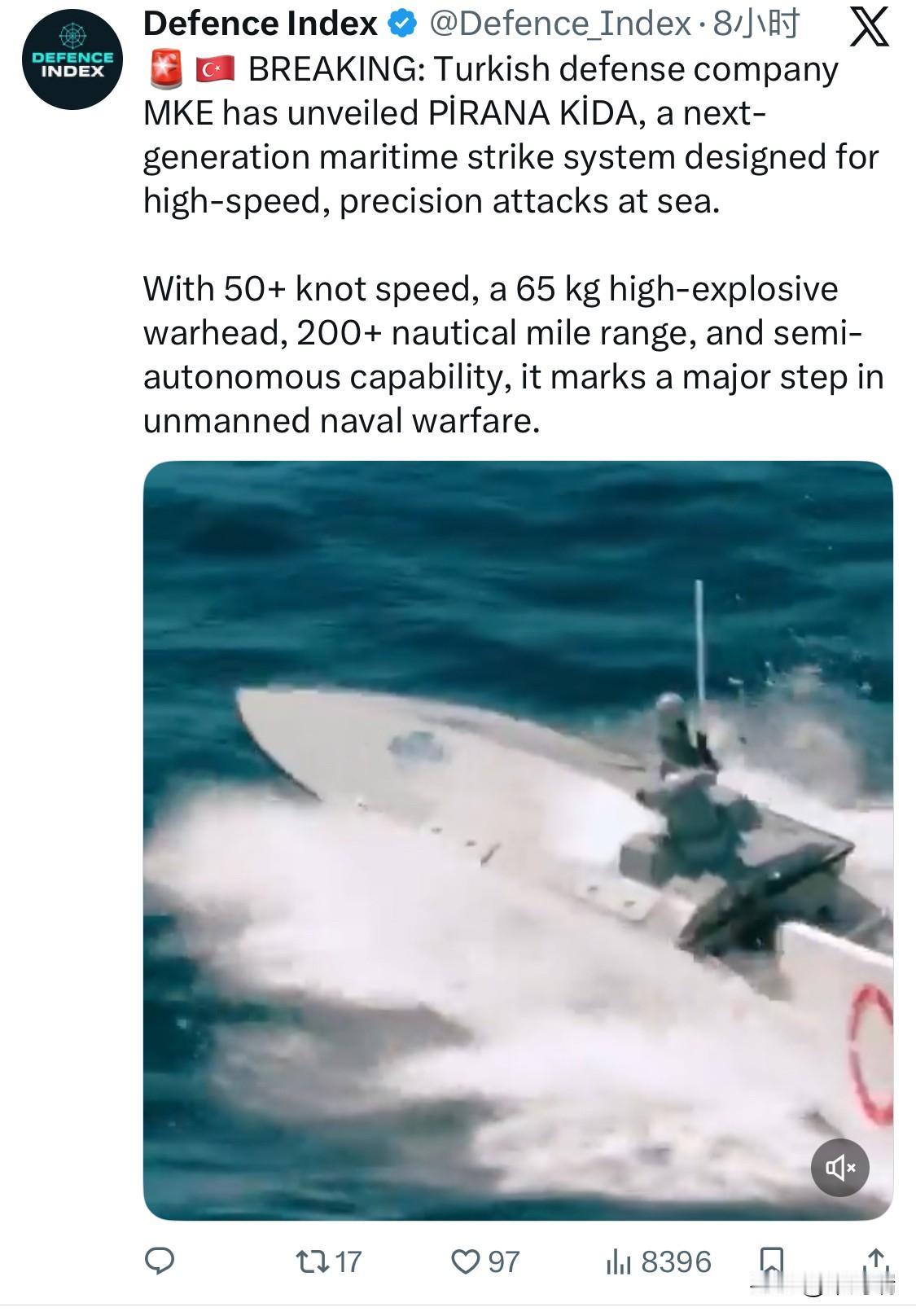916x1316 pixels.
Task: Click the paragraph about 50+ knot speed
Action: 513,355
